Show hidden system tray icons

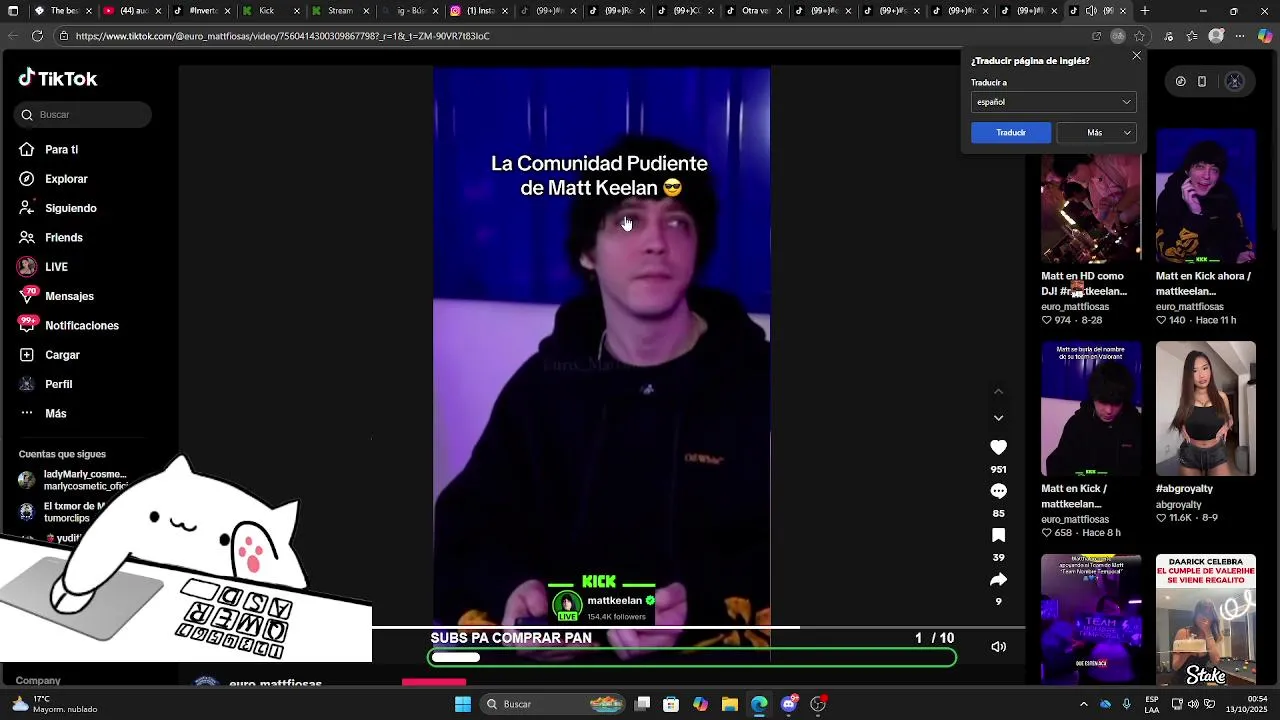[x=1083, y=704]
